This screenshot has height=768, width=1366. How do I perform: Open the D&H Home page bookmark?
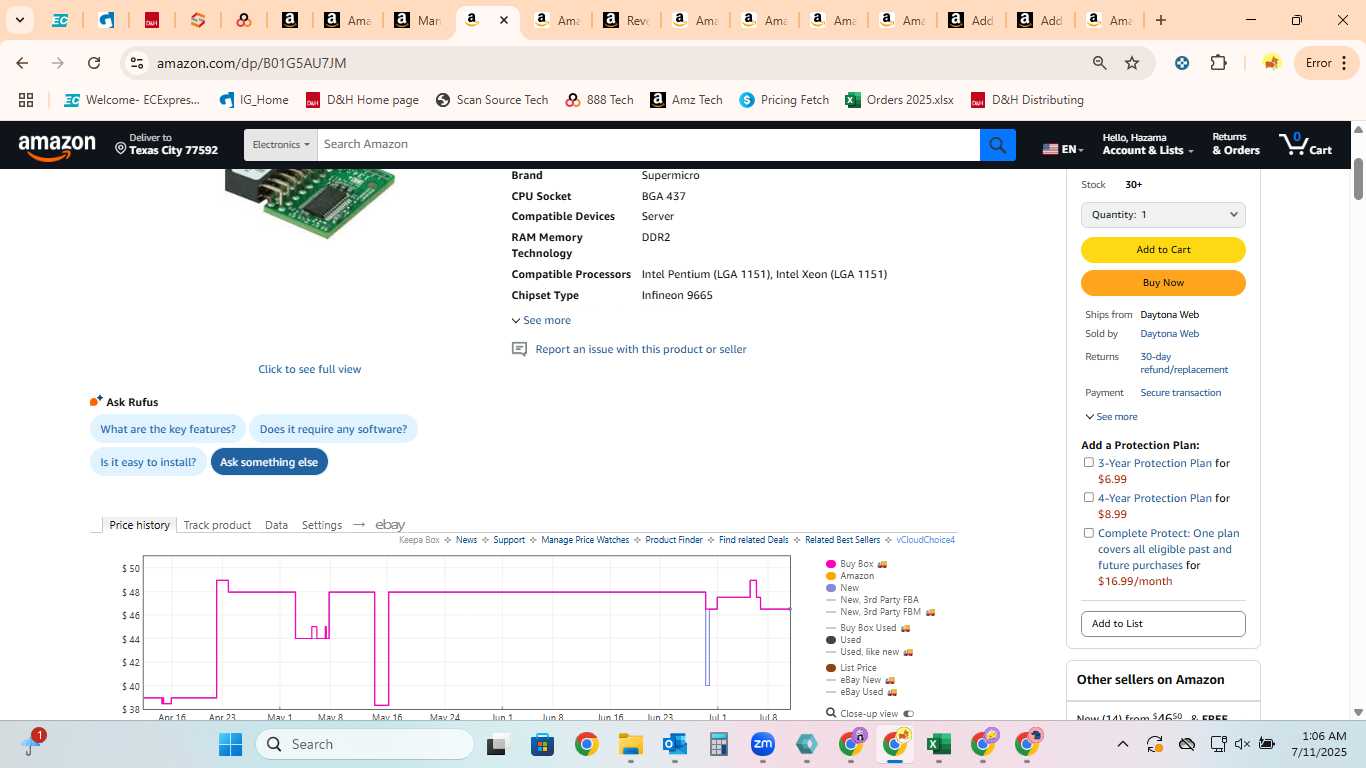pyautogui.click(x=362, y=100)
